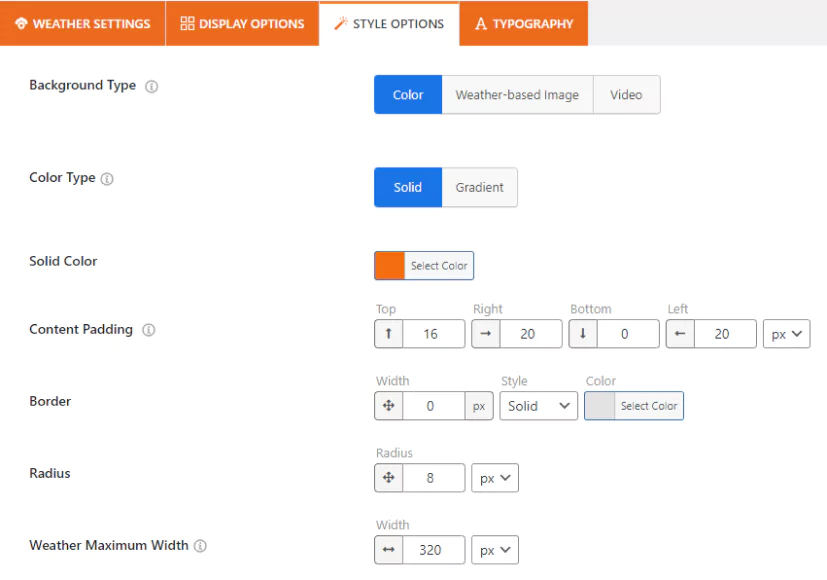Click the right padding arrow icon
This screenshot has width=827, height=580.
(x=486, y=334)
